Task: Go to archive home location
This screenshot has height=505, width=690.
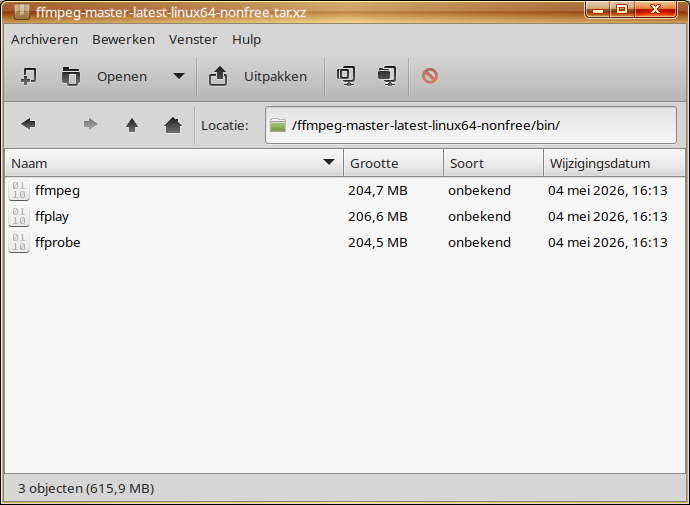Action: pos(173,125)
